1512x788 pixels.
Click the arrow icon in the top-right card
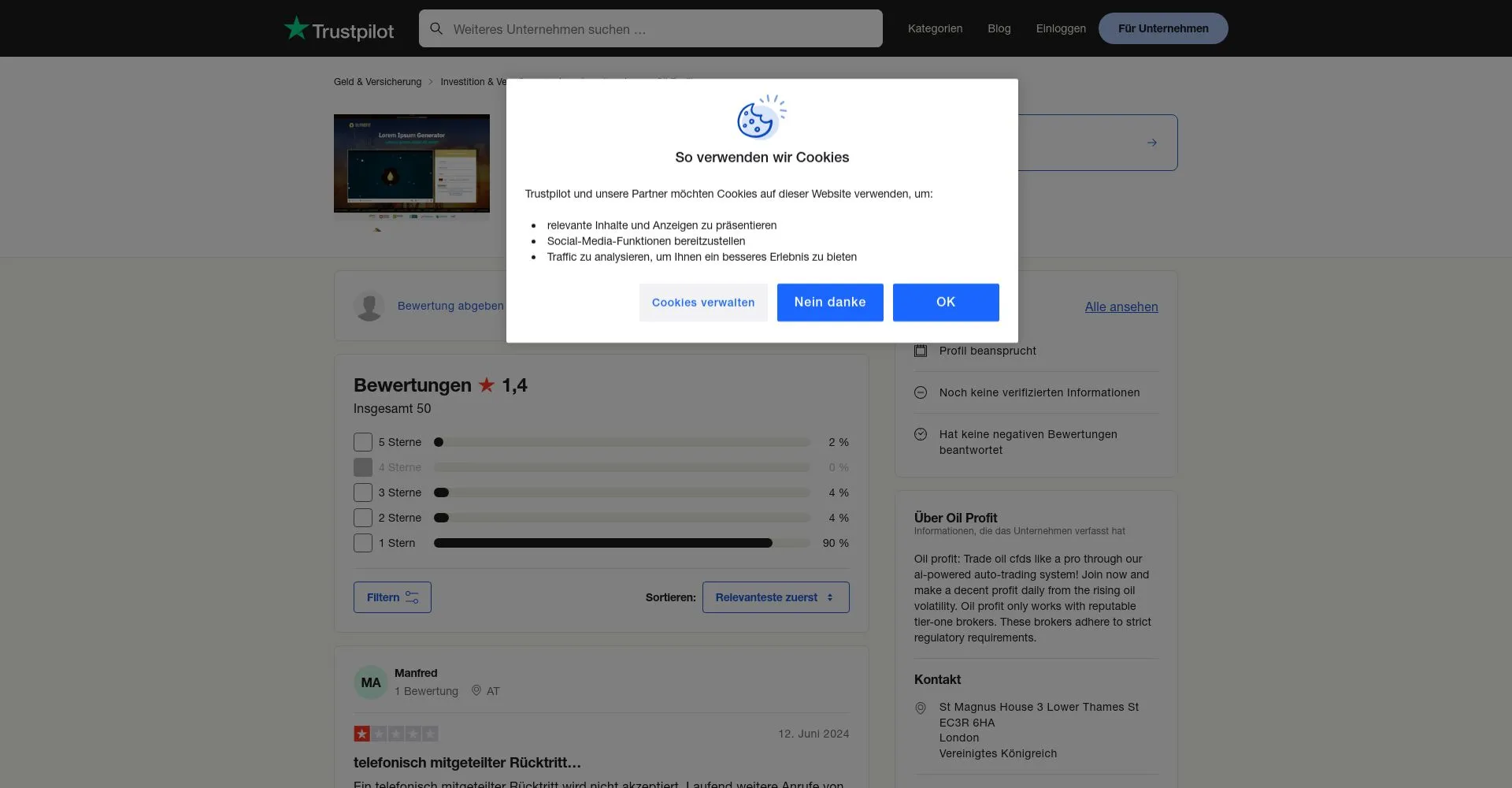(1152, 143)
